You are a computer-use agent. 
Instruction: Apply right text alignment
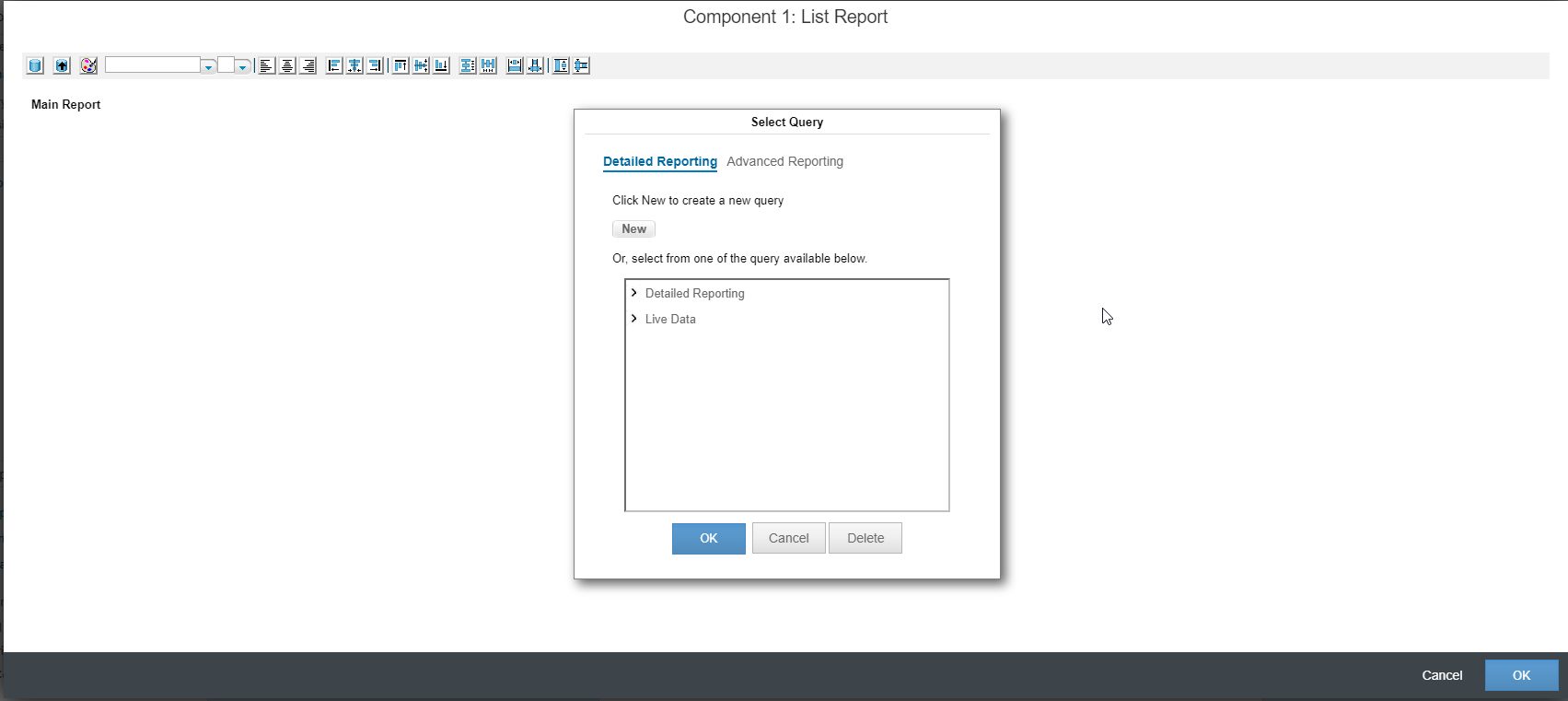coord(308,65)
